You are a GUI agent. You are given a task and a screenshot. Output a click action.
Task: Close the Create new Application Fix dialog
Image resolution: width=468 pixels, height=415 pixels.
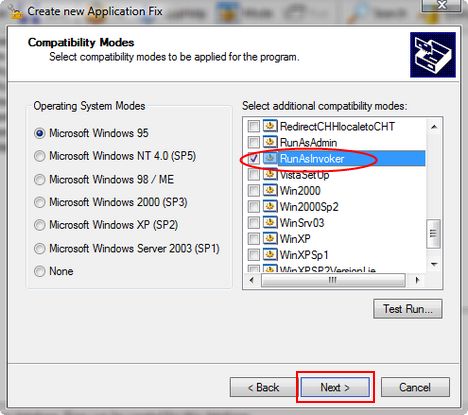pyautogui.click(x=442, y=5)
